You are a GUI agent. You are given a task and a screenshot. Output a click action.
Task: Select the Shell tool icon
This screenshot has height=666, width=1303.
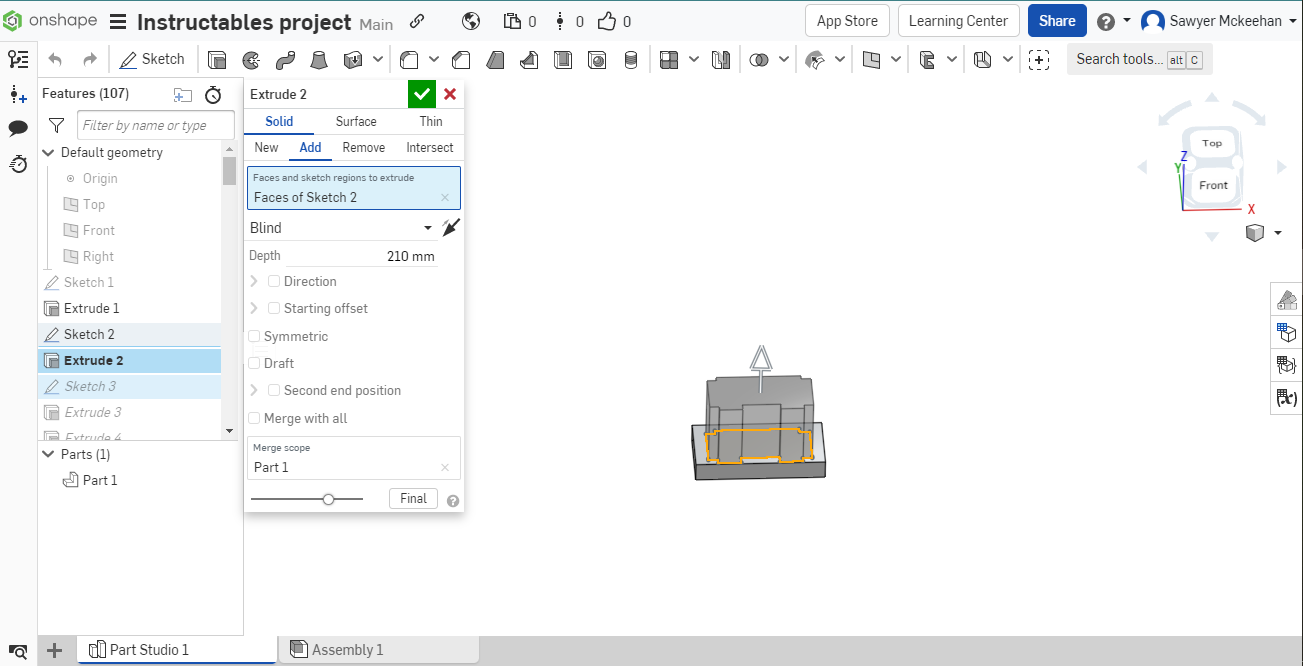[563, 60]
